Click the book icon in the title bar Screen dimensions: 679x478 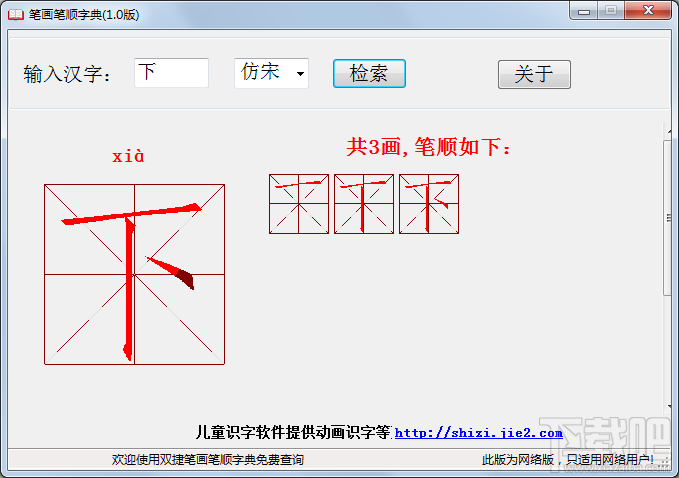pyautogui.click(x=14, y=12)
